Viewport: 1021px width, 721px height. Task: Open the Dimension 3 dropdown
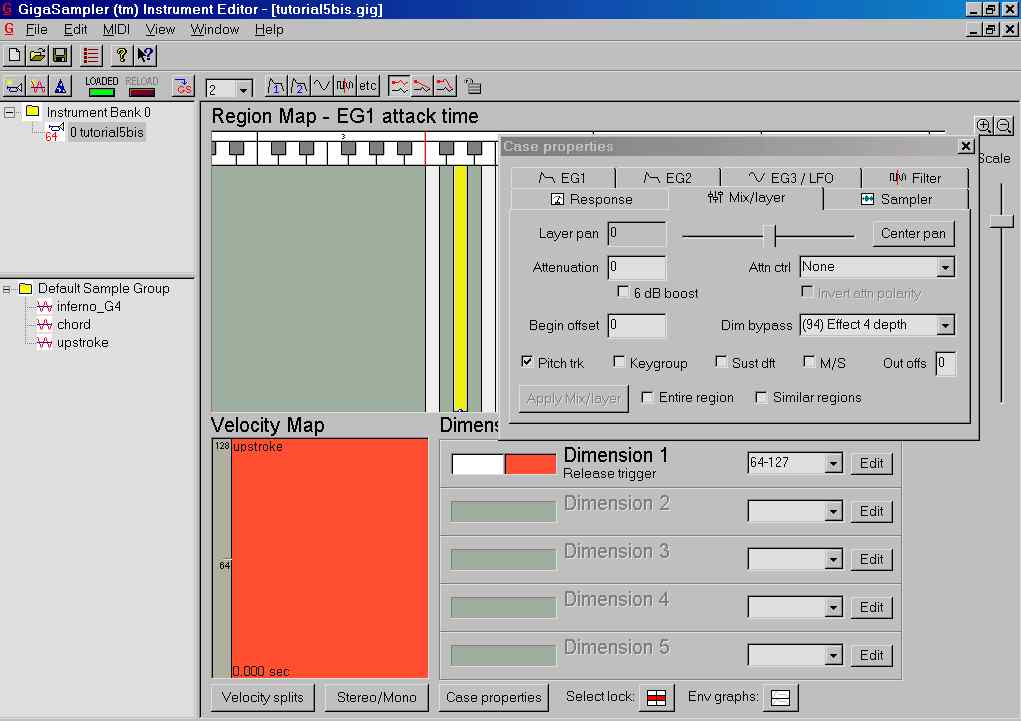(833, 559)
